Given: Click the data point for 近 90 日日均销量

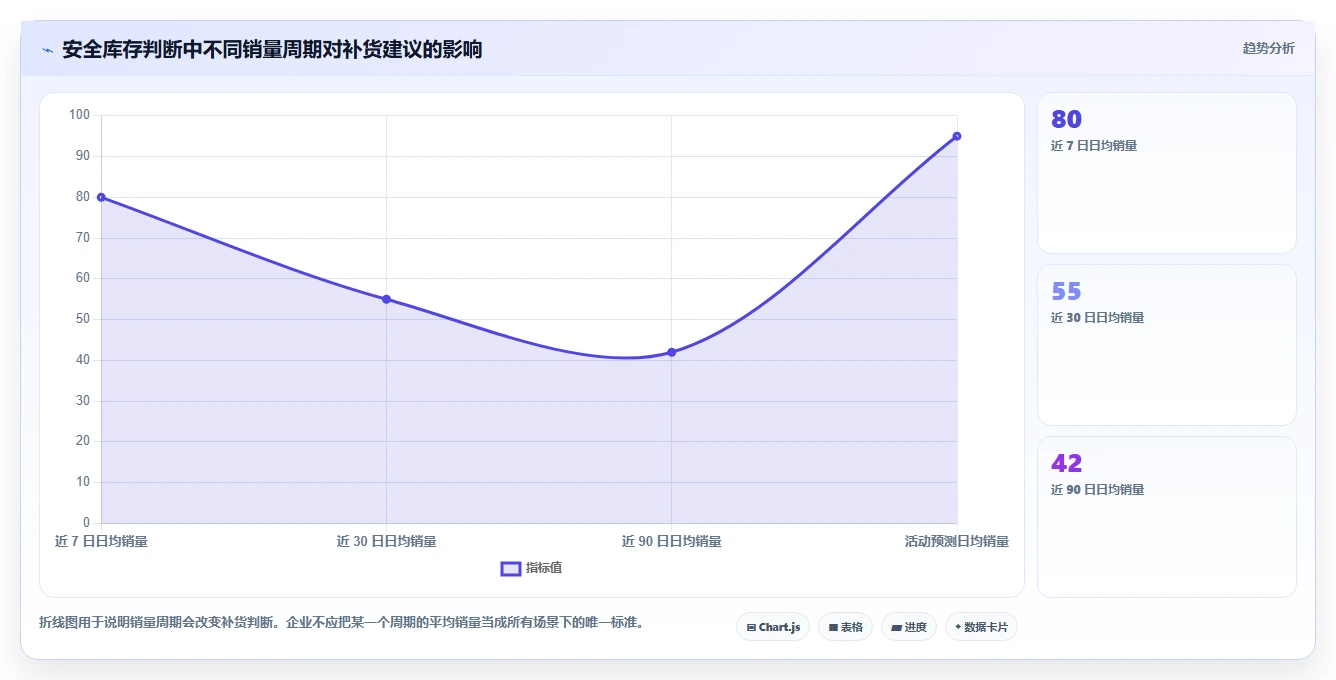Looking at the screenshot, I should click(671, 352).
